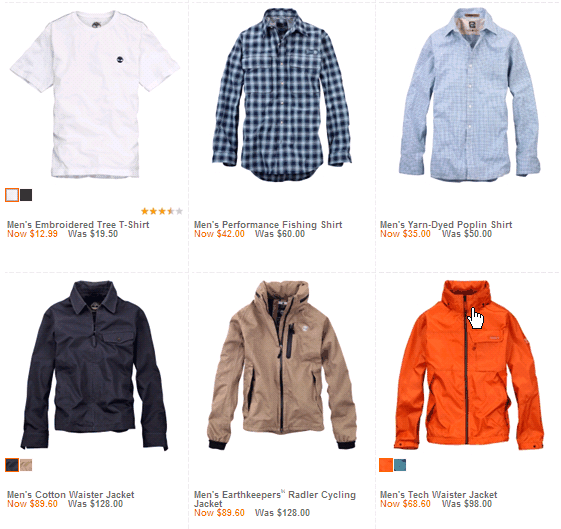Open Men's Tech Waister Jacket link
Screen dimensions: 561x529
tap(439, 495)
